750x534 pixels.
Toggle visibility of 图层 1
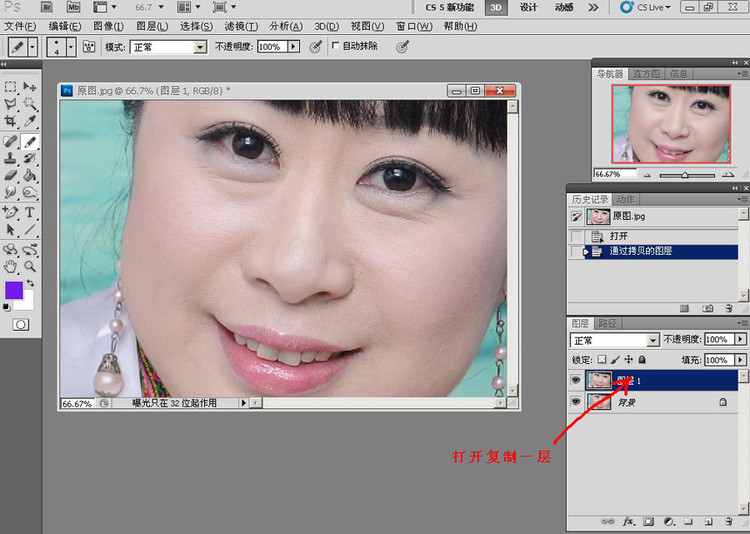(x=576, y=380)
